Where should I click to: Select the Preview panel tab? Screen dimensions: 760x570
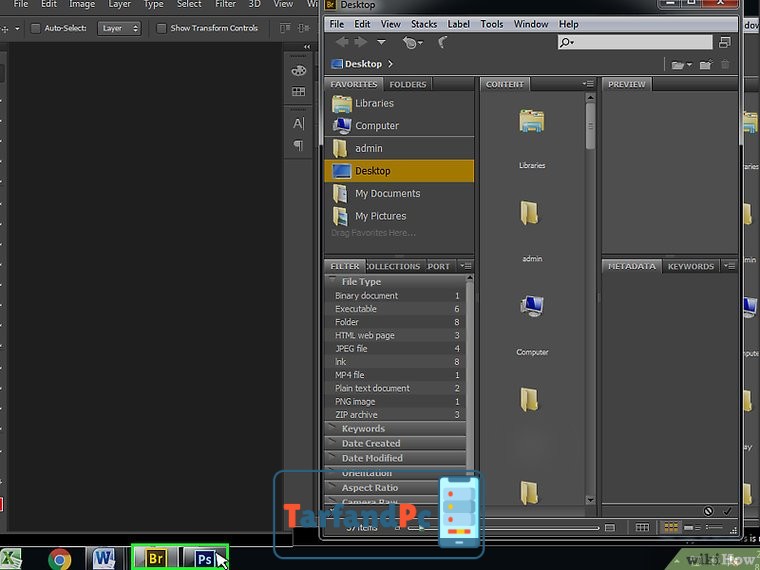627,84
